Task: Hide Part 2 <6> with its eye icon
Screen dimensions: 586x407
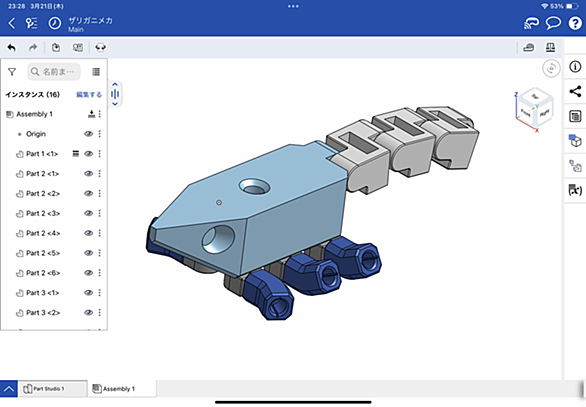Action: (x=89, y=273)
